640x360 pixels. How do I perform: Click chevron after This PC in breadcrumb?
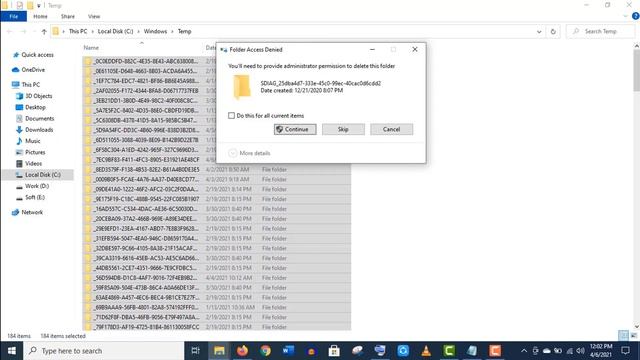(93, 31)
